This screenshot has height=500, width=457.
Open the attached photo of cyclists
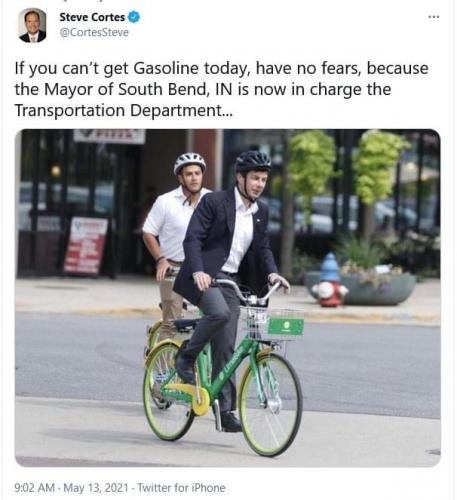coord(228,298)
